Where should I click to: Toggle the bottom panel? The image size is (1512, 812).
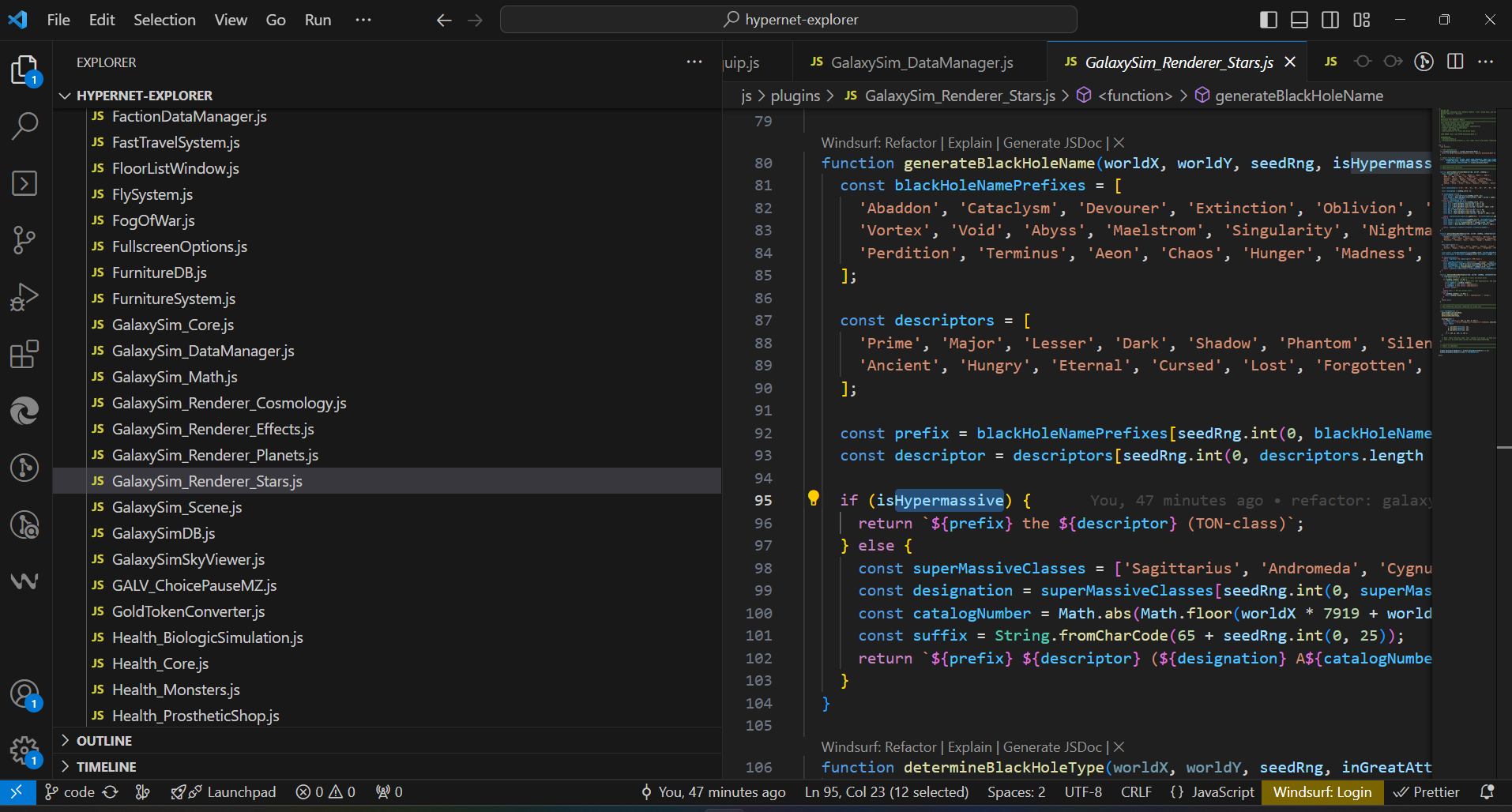click(x=1299, y=20)
